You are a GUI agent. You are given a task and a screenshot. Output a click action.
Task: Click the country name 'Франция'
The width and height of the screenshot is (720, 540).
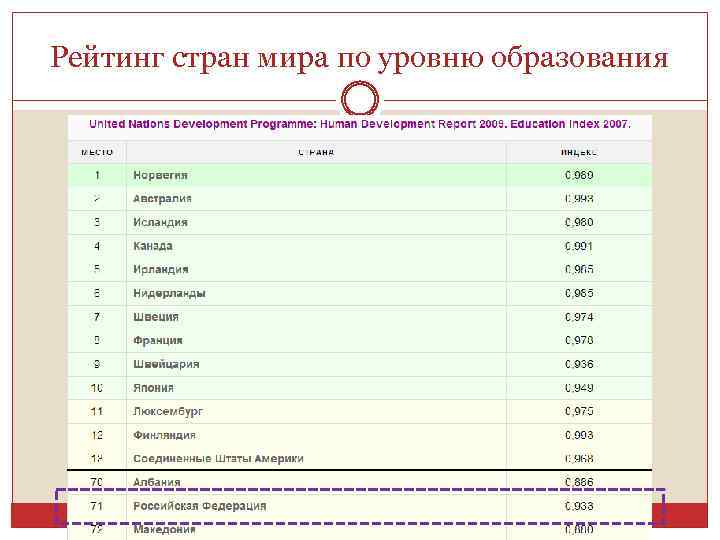pos(158,340)
